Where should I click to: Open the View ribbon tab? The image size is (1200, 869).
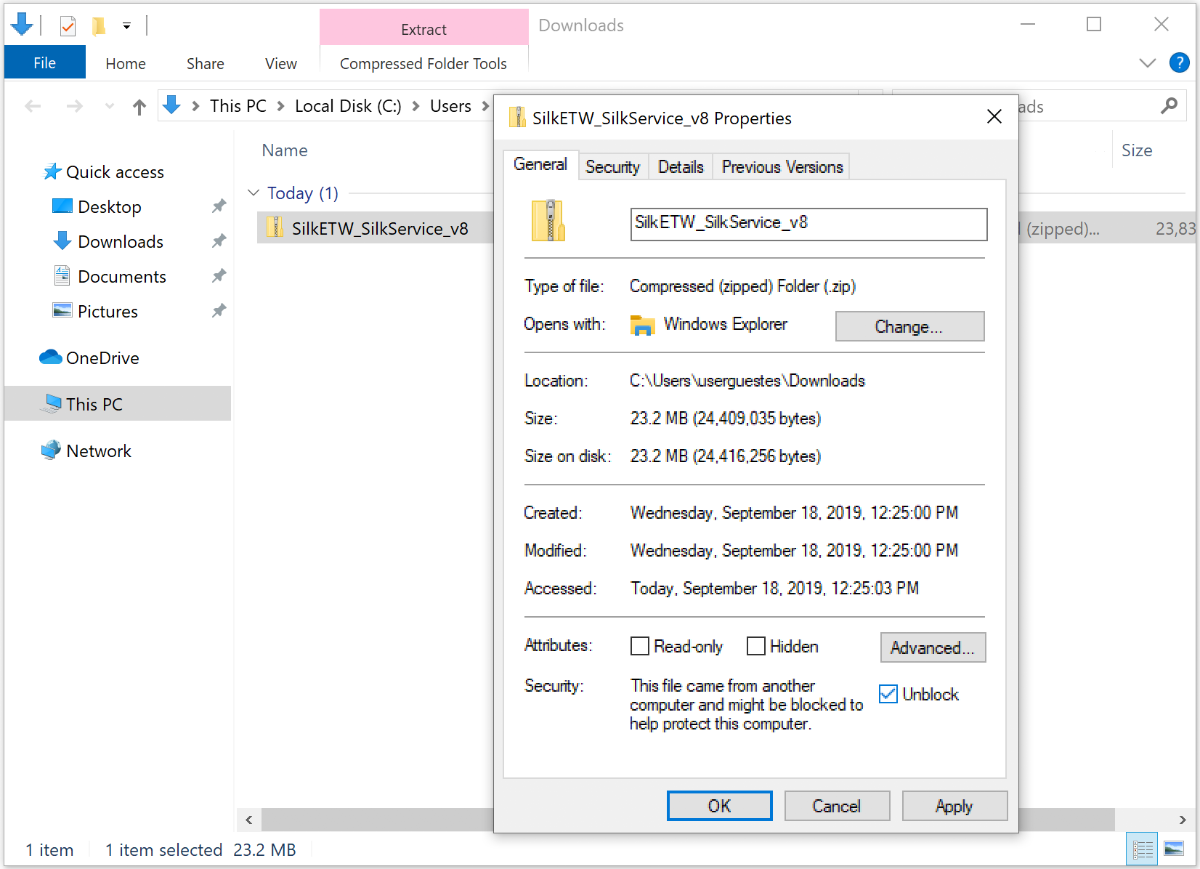[x=281, y=63]
